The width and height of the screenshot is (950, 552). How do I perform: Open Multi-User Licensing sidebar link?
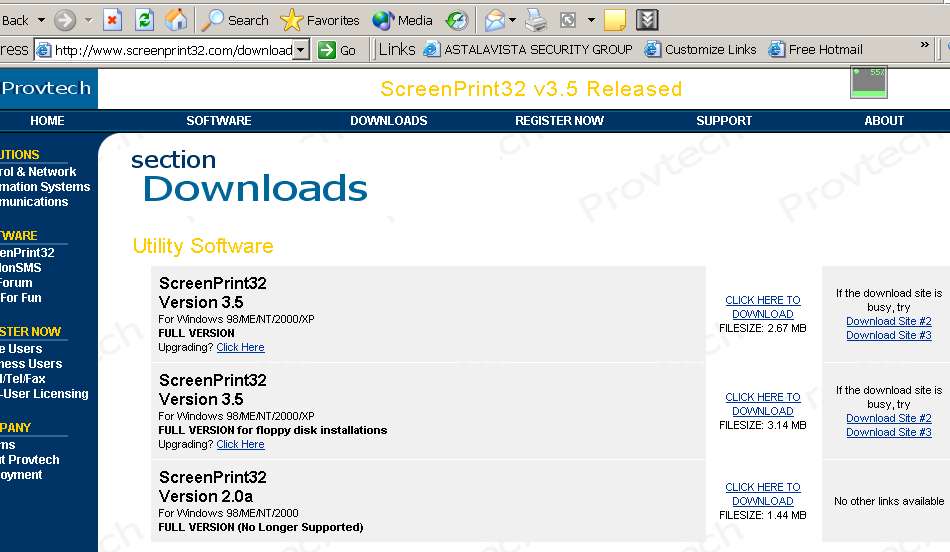pos(44,394)
